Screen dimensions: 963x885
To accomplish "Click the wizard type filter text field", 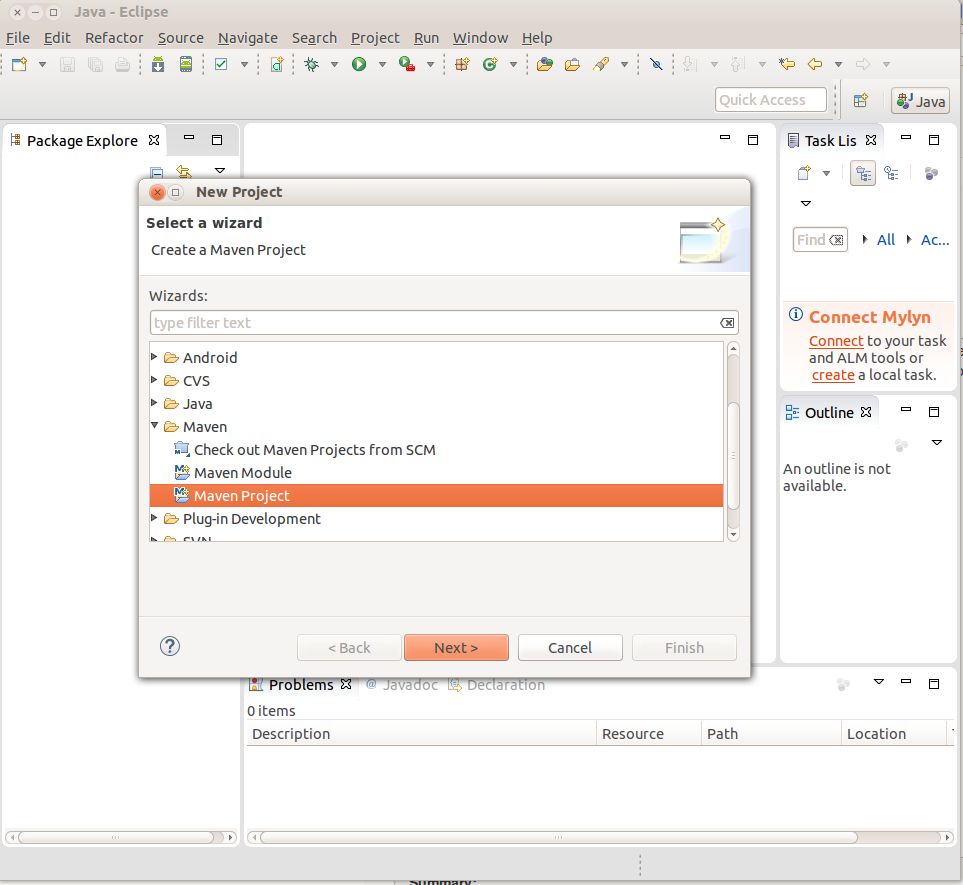I will (444, 322).
